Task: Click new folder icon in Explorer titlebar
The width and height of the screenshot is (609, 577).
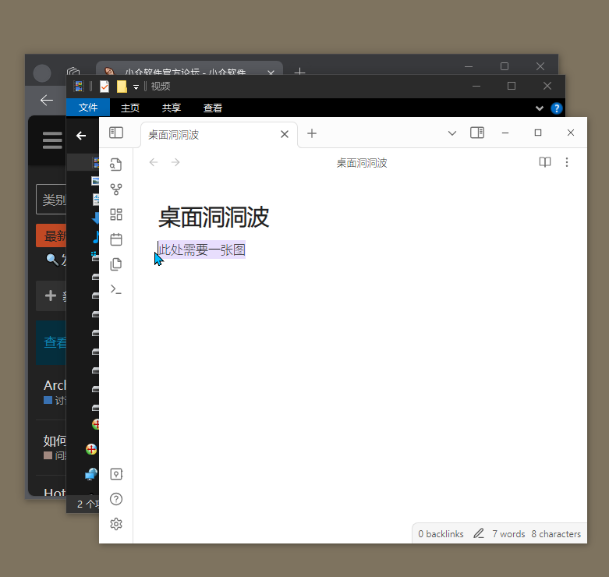Action: coord(122,86)
